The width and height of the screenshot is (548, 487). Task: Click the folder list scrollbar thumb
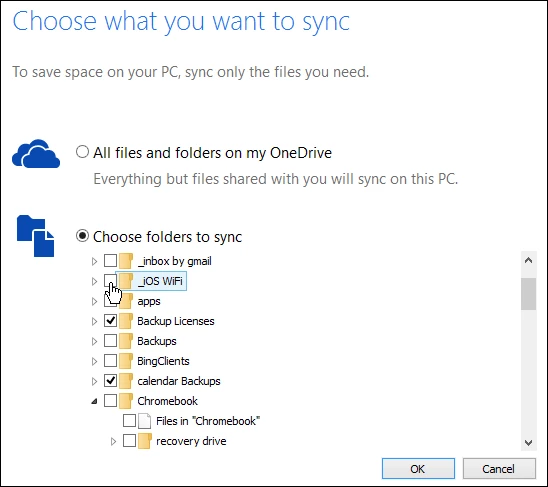pos(528,294)
